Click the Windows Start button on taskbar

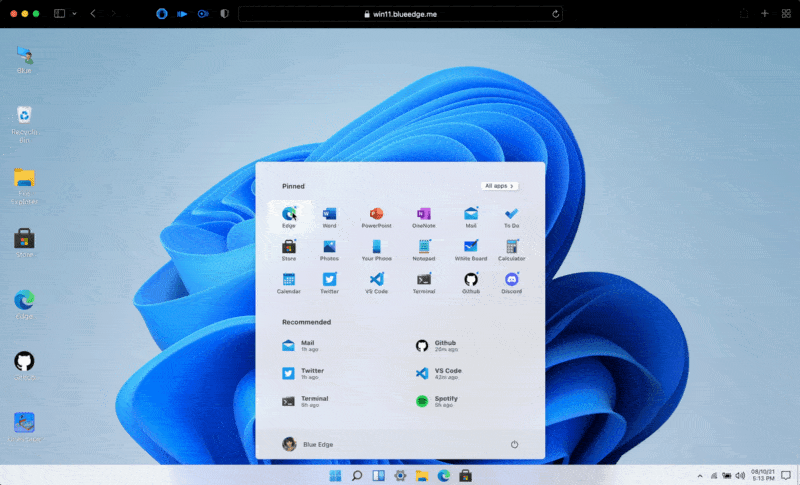335,475
